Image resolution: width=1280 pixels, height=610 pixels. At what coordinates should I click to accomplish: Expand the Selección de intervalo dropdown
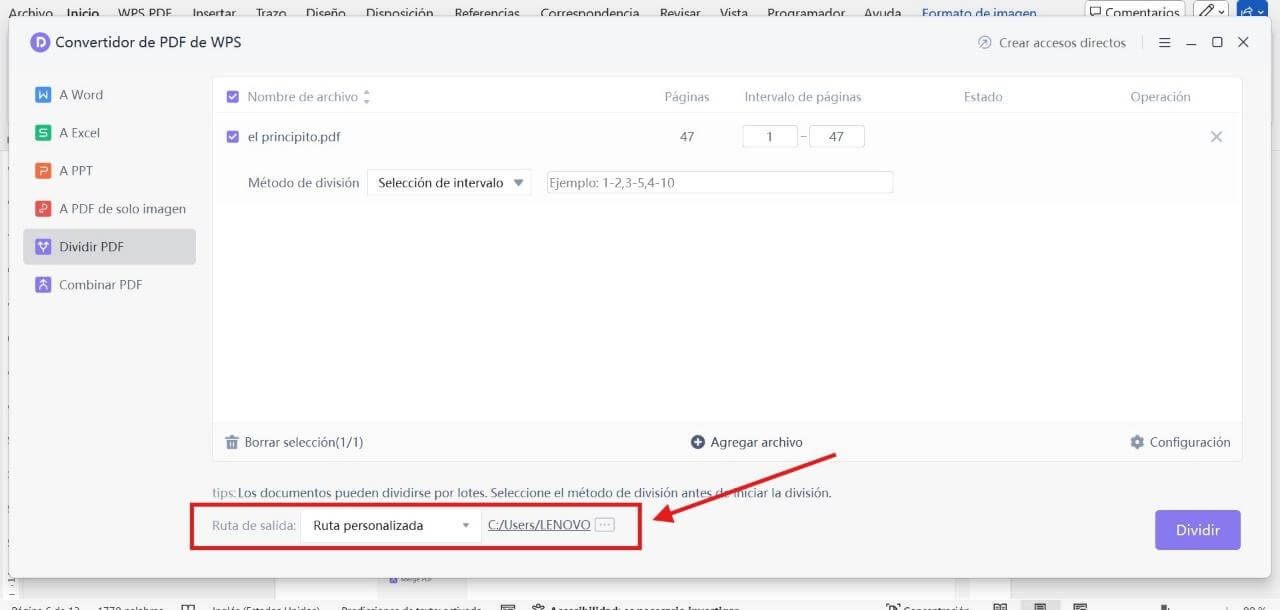pos(449,183)
